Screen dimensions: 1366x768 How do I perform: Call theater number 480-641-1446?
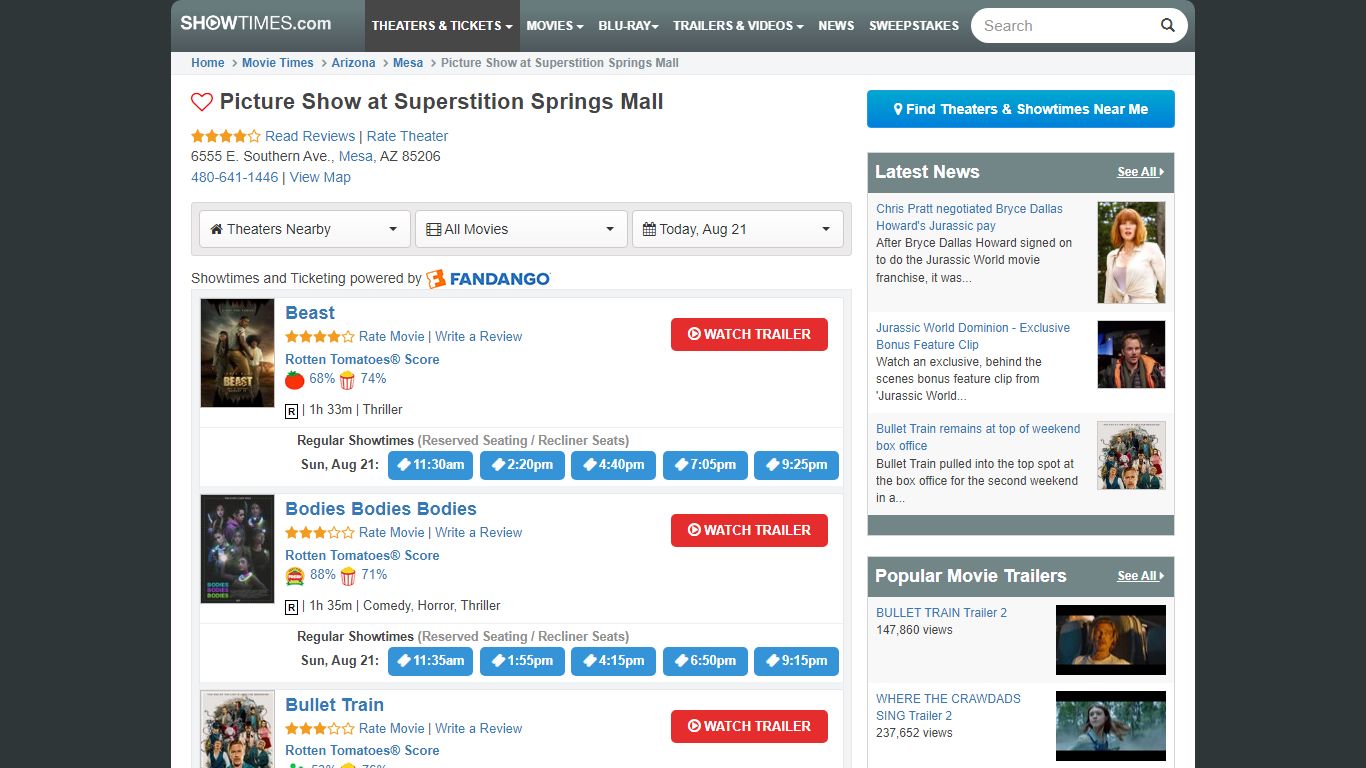(x=235, y=177)
